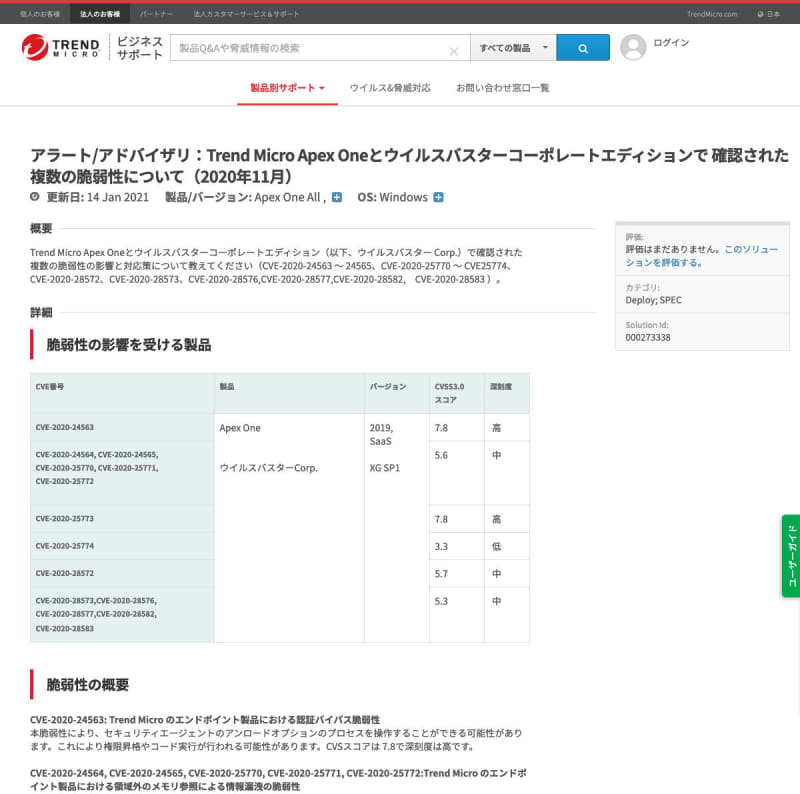Screen dimensions: 800x794
Task: Expand the plus icon after Apex One All
Action: tap(337, 197)
